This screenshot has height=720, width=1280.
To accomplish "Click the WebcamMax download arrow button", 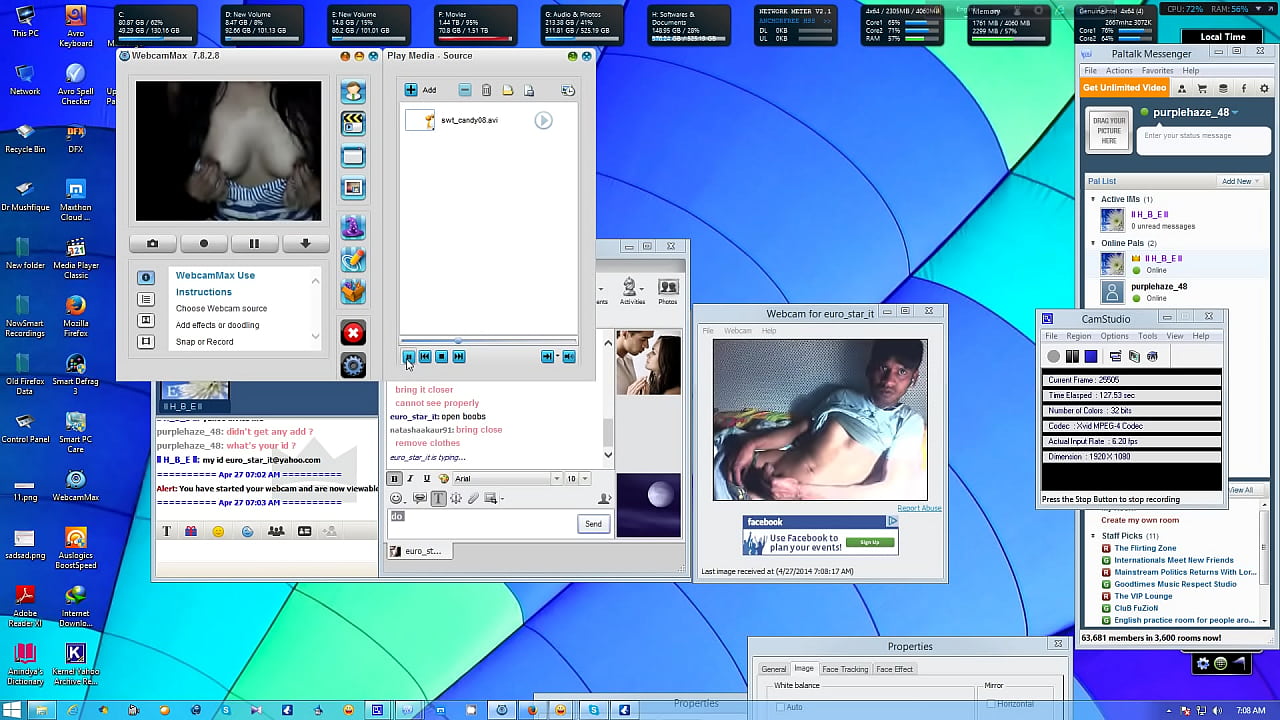I will click(x=305, y=243).
